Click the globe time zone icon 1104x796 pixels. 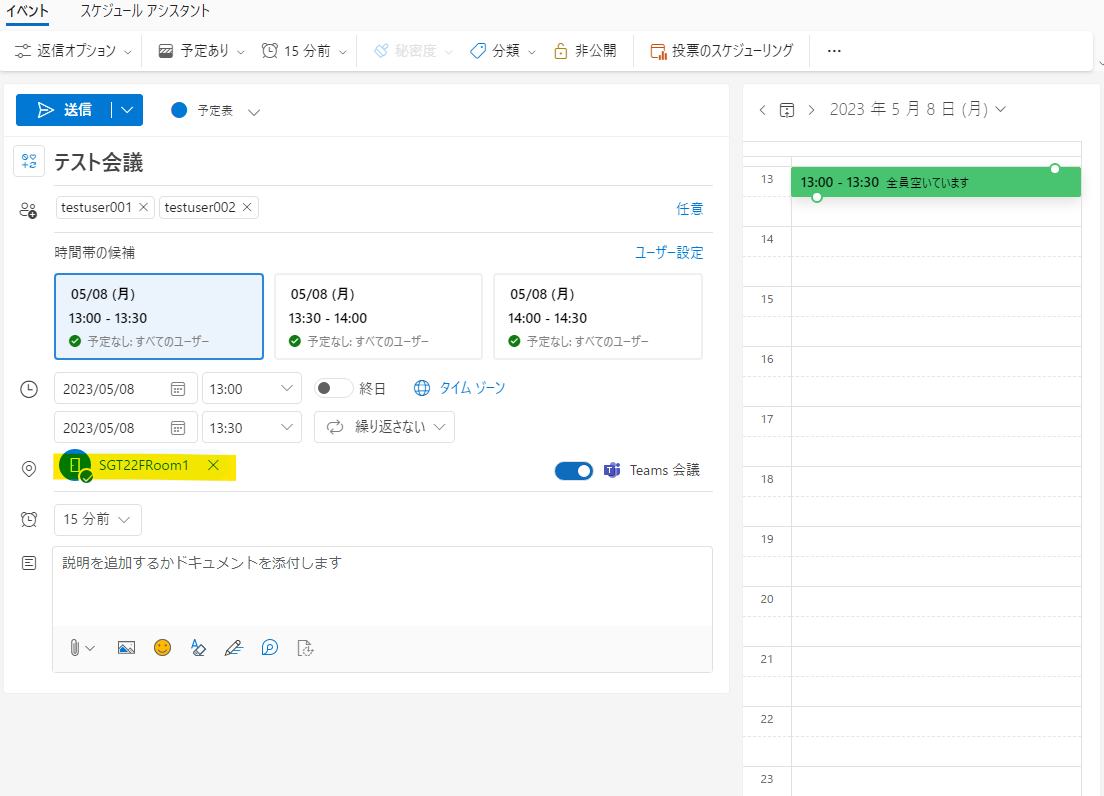(x=422, y=388)
